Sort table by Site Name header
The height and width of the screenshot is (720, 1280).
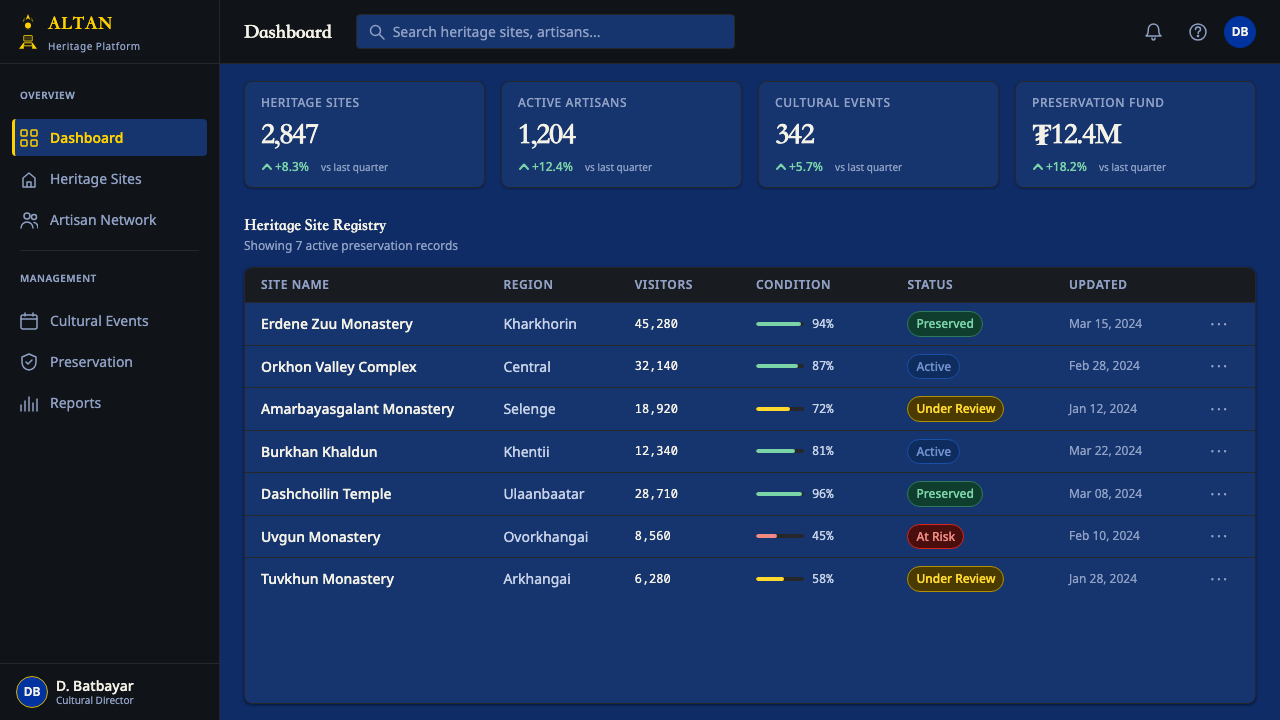click(x=295, y=285)
